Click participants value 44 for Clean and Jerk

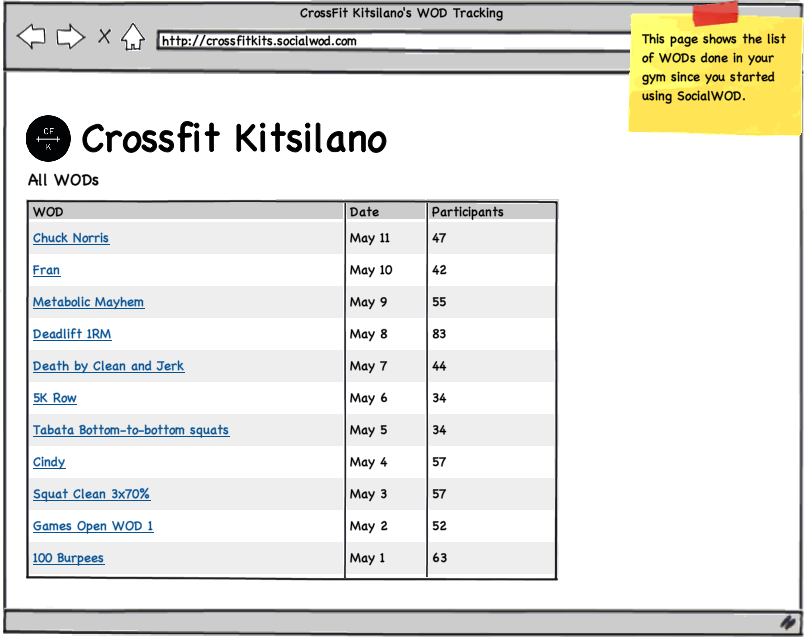pyautogui.click(x=439, y=366)
